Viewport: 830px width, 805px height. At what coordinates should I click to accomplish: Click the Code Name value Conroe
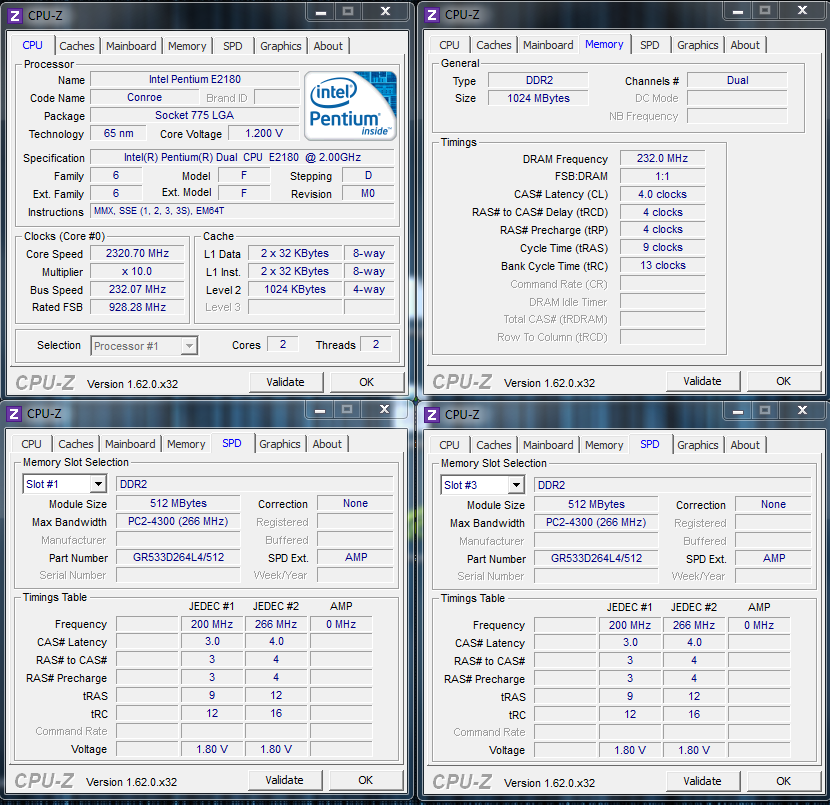tap(145, 97)
